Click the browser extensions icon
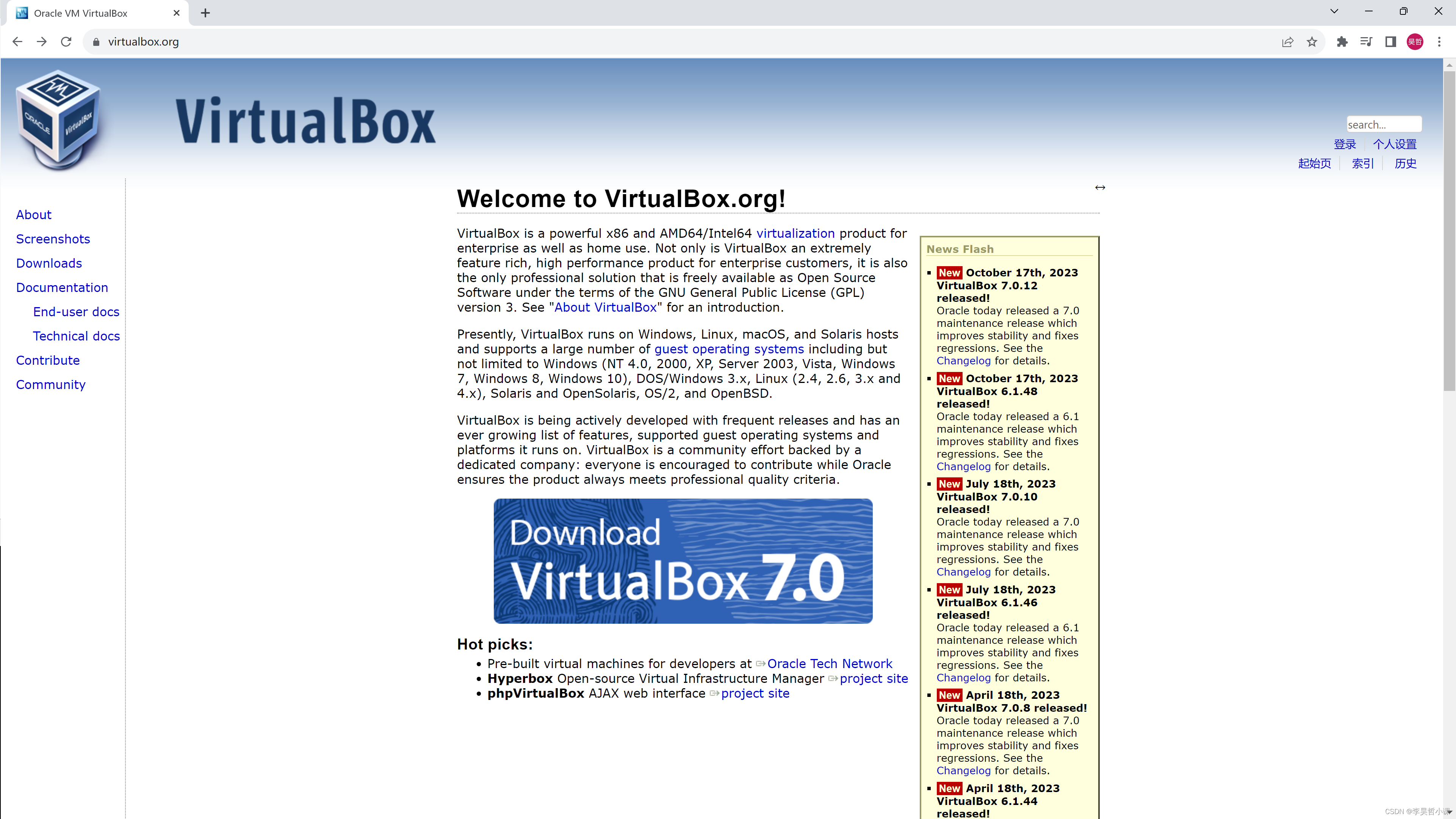The image size is (1456, 819). click(x=1342, y=41)
